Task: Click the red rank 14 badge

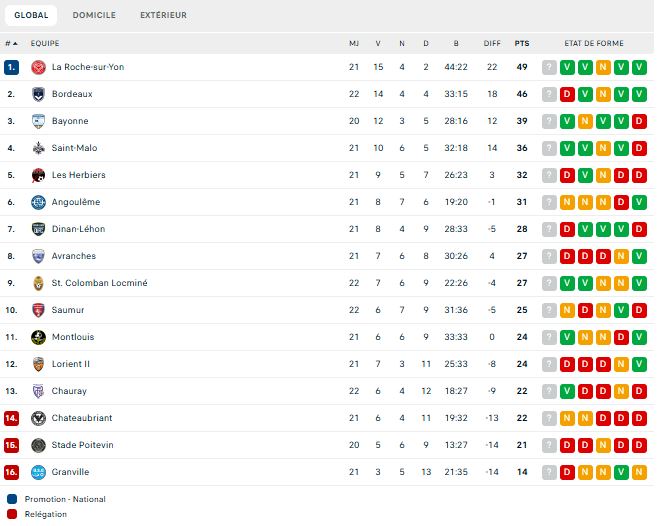Action: coord(11,418)
